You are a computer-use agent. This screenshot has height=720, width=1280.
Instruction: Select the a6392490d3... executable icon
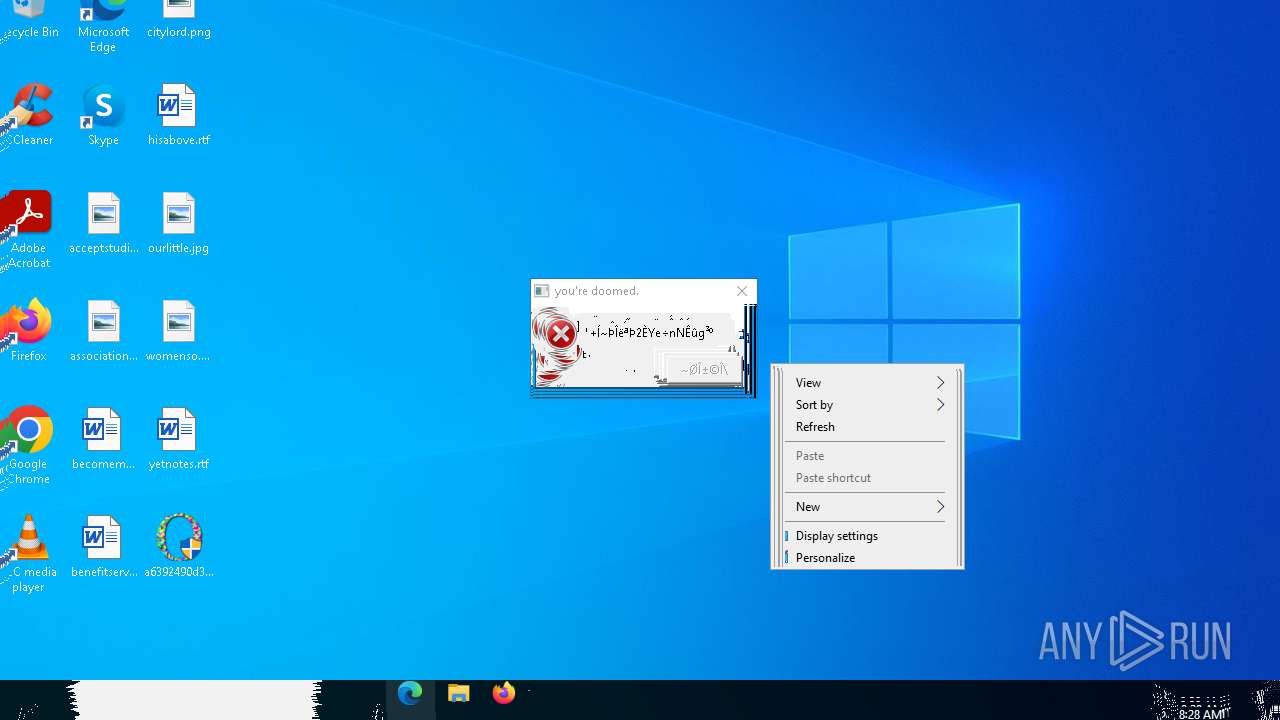point(179,547)
